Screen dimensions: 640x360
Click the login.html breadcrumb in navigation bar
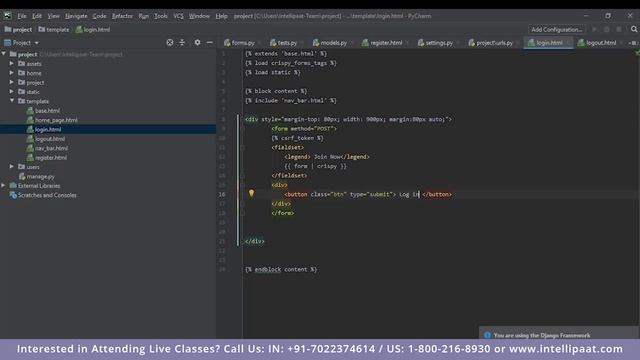click(93, 29)
